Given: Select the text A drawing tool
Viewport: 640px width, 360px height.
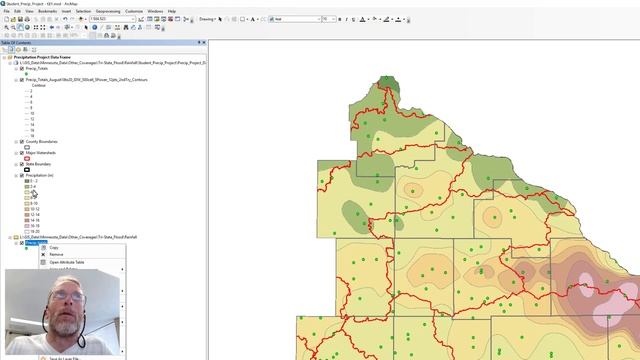Looking at the screenshot, I should tap(253, 19).
